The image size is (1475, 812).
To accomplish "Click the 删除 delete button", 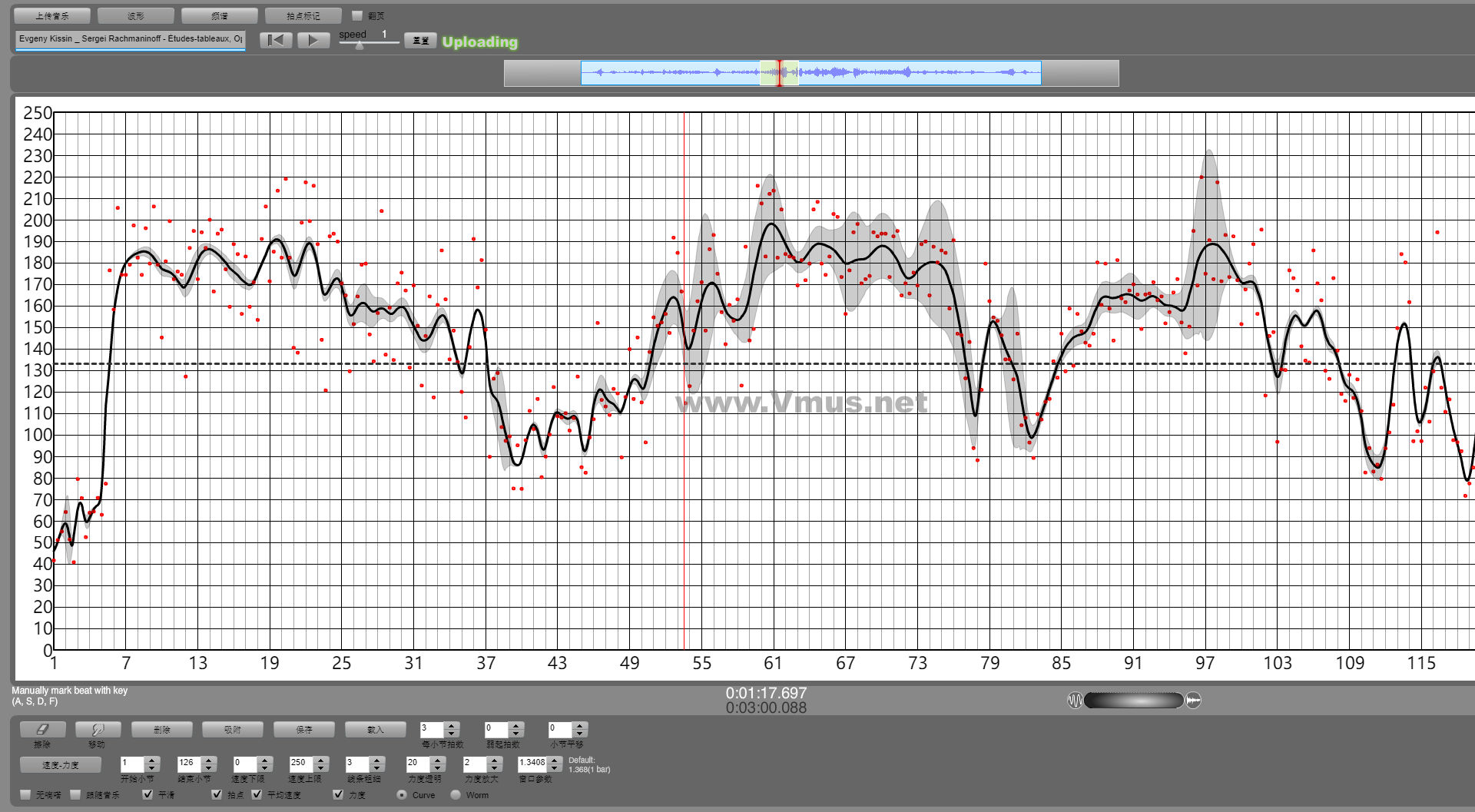I will pos(162,729).
